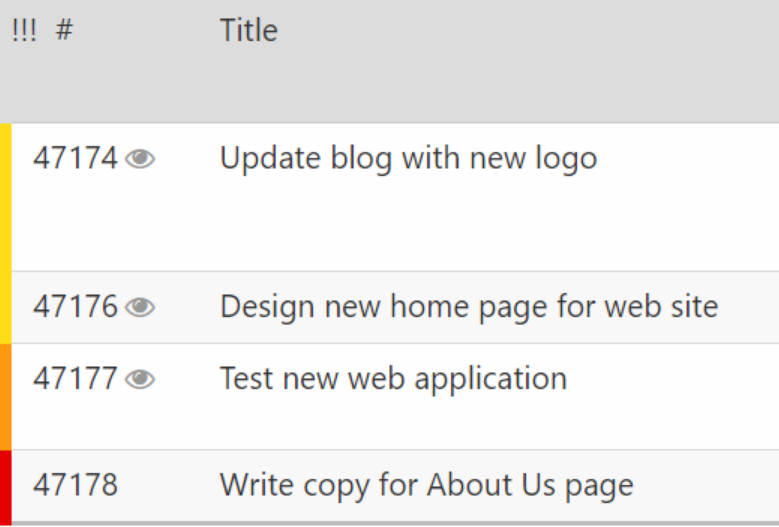Open 'Design new home page for web site'

[x=468, y=306]
